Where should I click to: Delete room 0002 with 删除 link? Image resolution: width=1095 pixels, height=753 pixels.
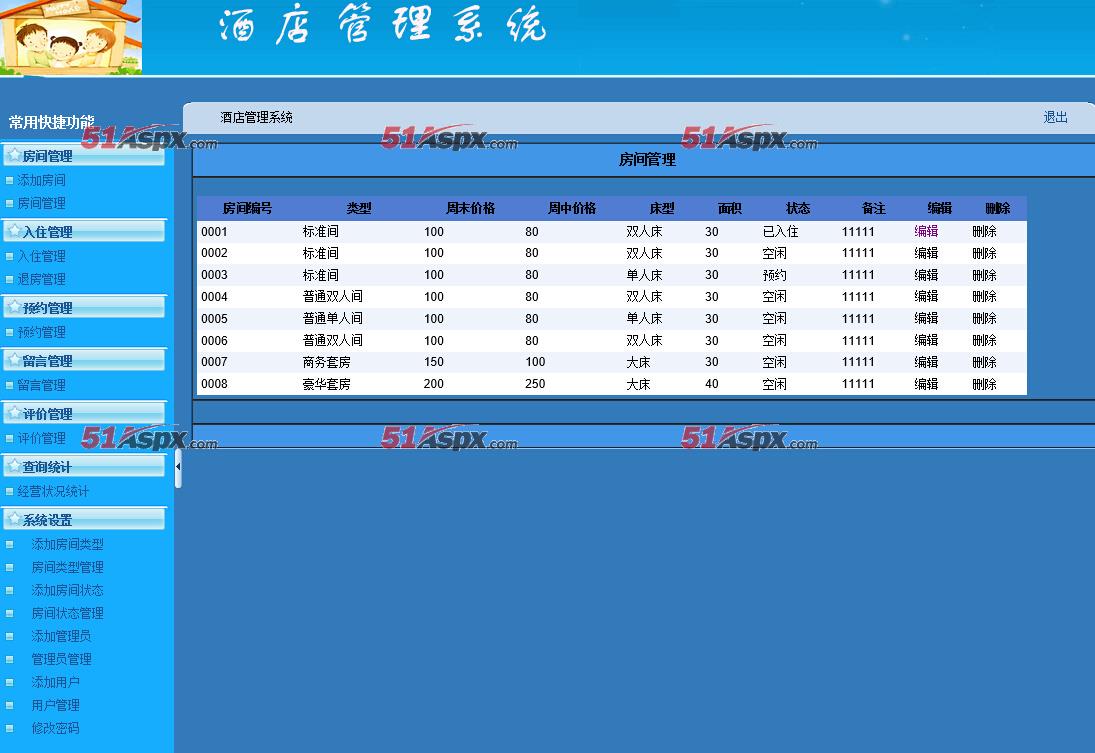(x=984, y=253)
